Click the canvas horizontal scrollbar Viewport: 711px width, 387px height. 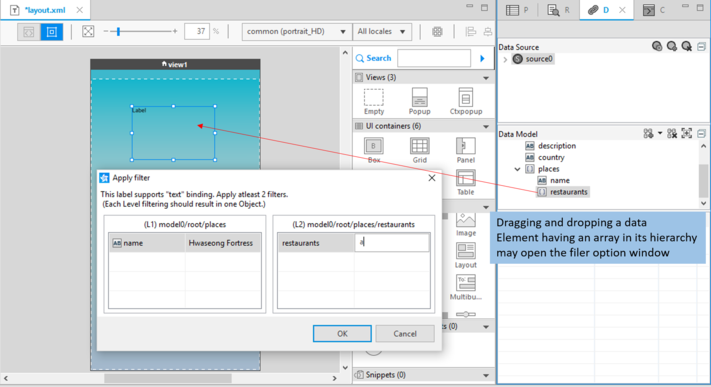coord(168,378)
